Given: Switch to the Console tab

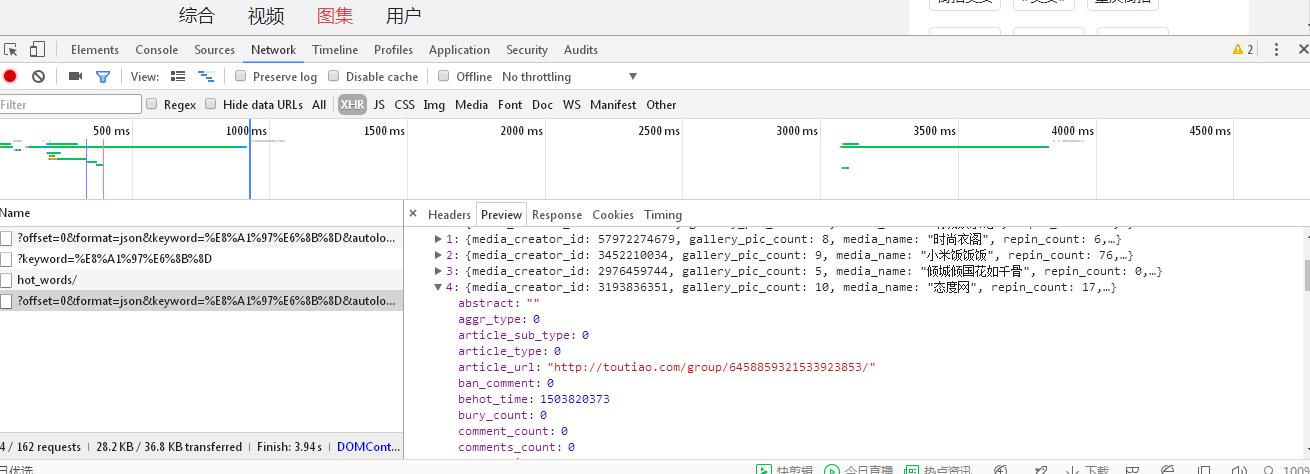Looking at the screenshot, I should pyautogui.click(x=157, y=49).
